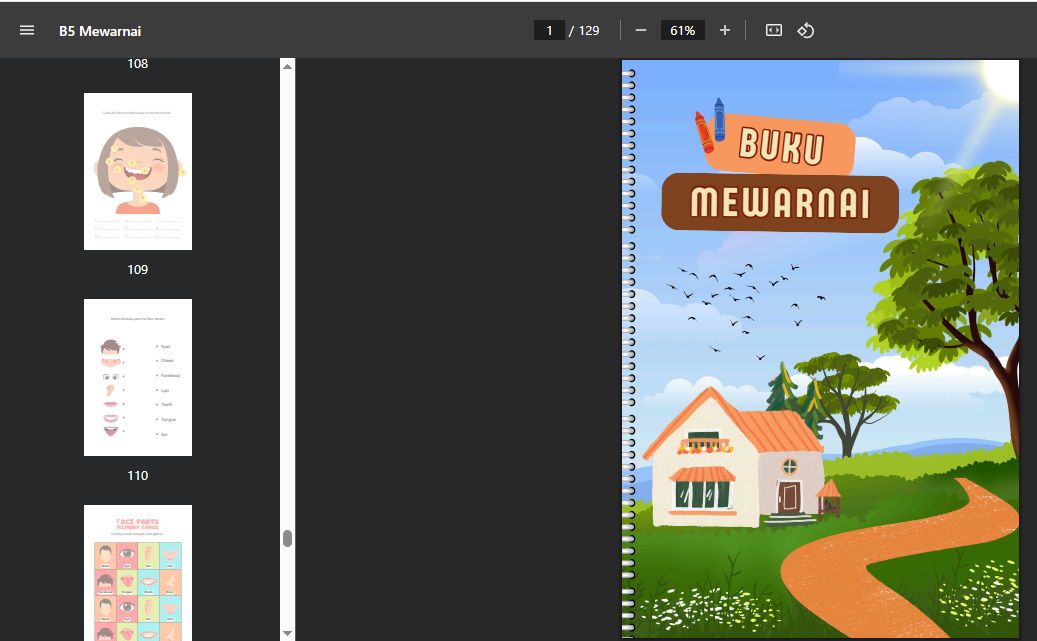Click the MEWARNAI brown banner on cover
1037x641 pixels.
(780, 202)
